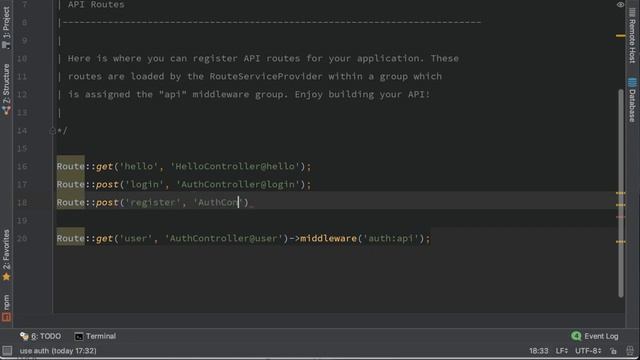Click line number 19 in the gutter
The height and width of the screenshot is (360, 640).
(x=22, y=220)
